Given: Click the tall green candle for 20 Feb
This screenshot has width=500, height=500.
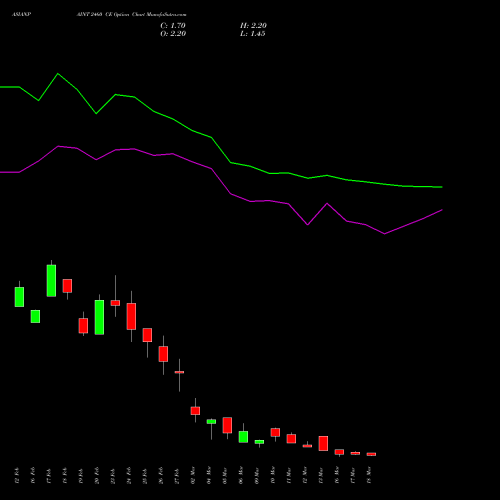Looking at the screenshot, I should tap(99, 317).
